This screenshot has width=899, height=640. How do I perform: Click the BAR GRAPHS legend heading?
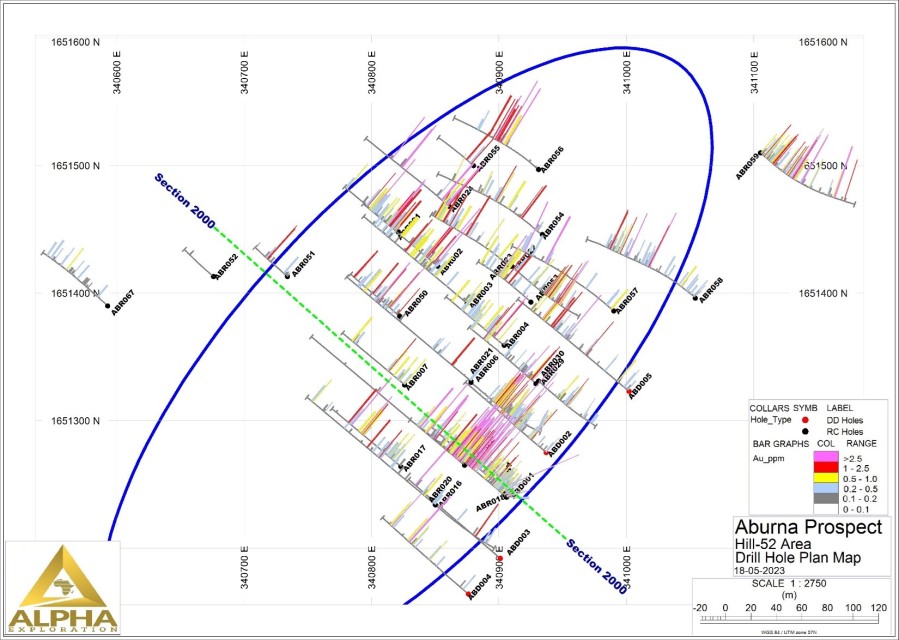[x=780, y=444]
